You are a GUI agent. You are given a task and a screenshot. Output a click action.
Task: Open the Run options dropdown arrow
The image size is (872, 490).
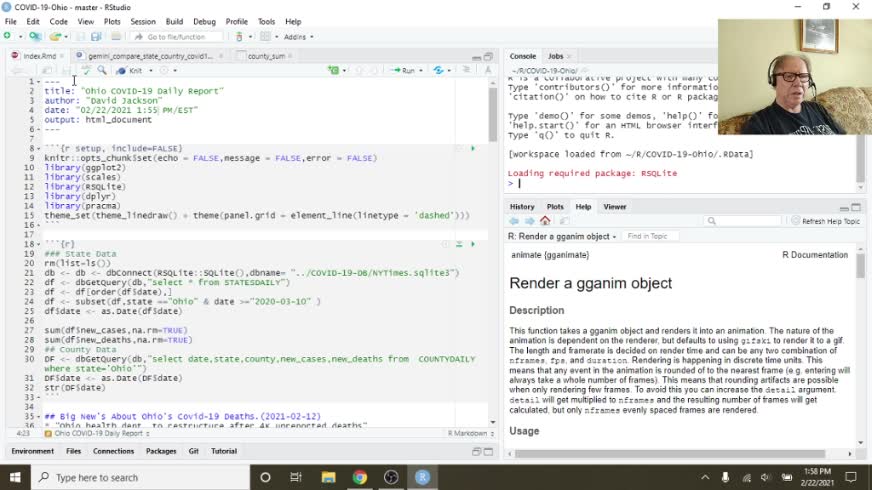click(x=421, y=71)
